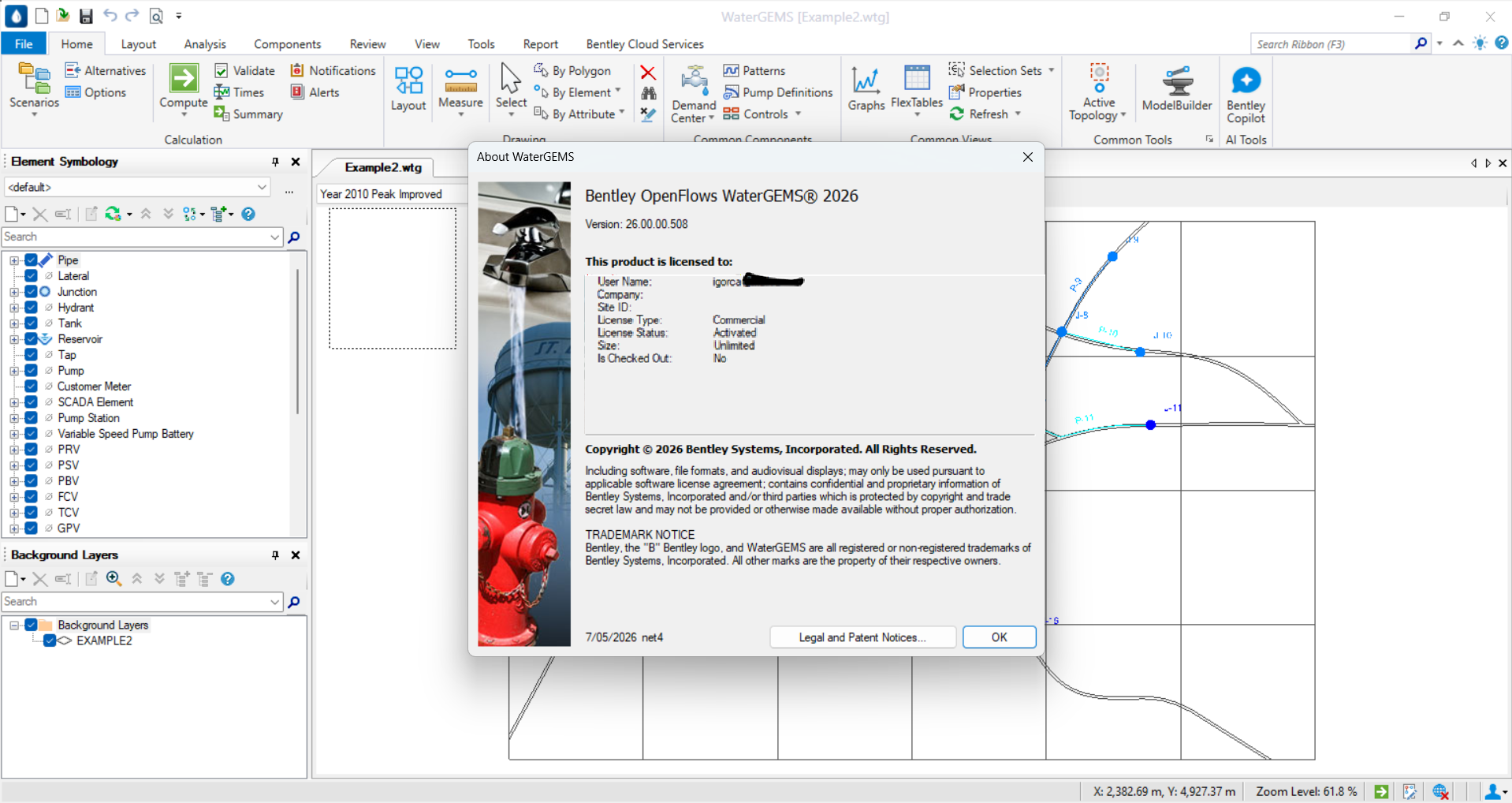Viewport: 1512px width, 803px height.
Task: Click the search icon beside Element Symbology search
Action: click(x=294, y=237)
